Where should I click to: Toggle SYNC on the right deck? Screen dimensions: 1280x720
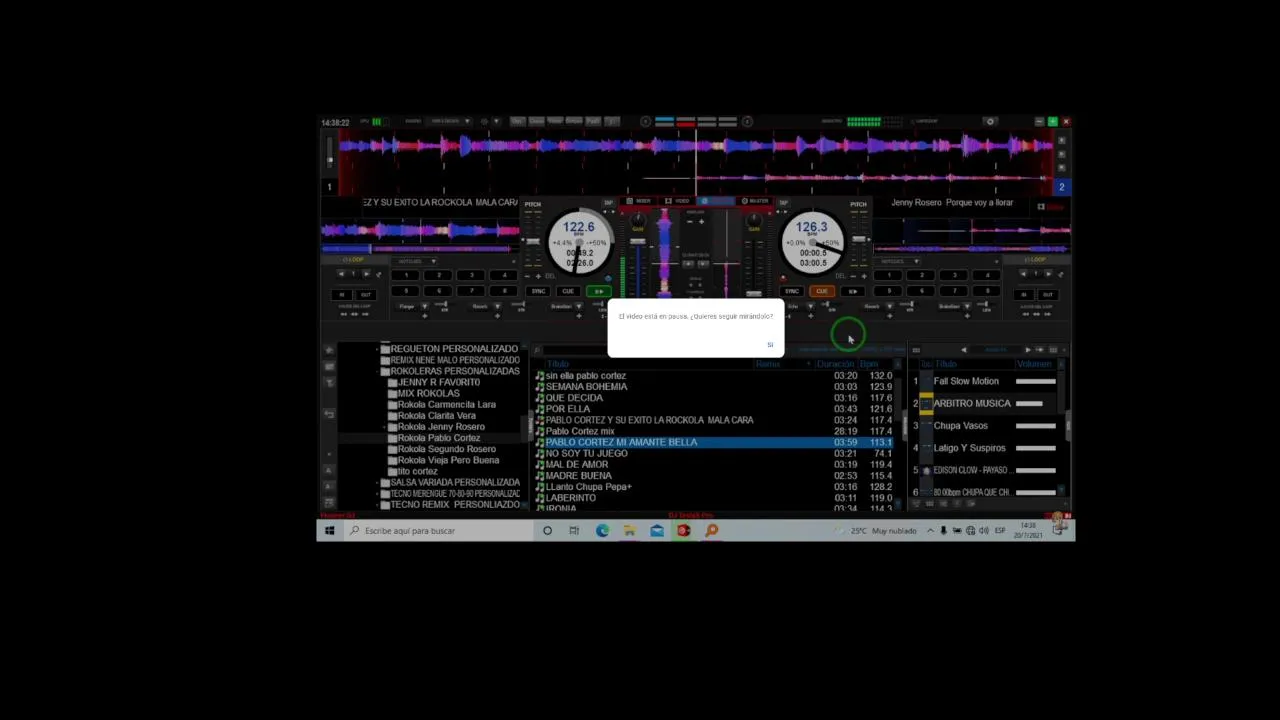pyautogui.click(x=791, y=291)
